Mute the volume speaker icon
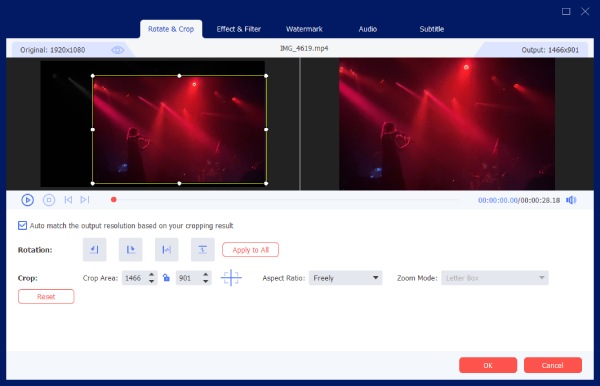This screenshot has height=386, width=600. tap(571, 200)
